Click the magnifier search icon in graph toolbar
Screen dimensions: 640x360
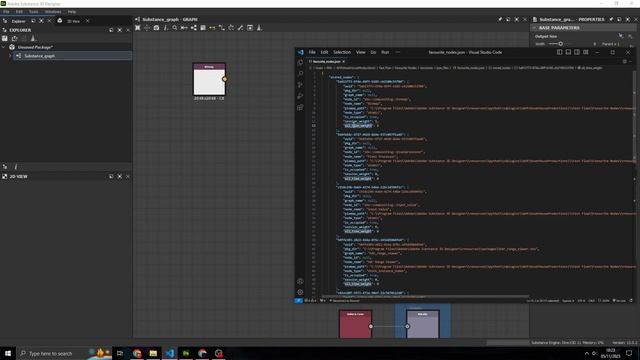pos(175,28)
